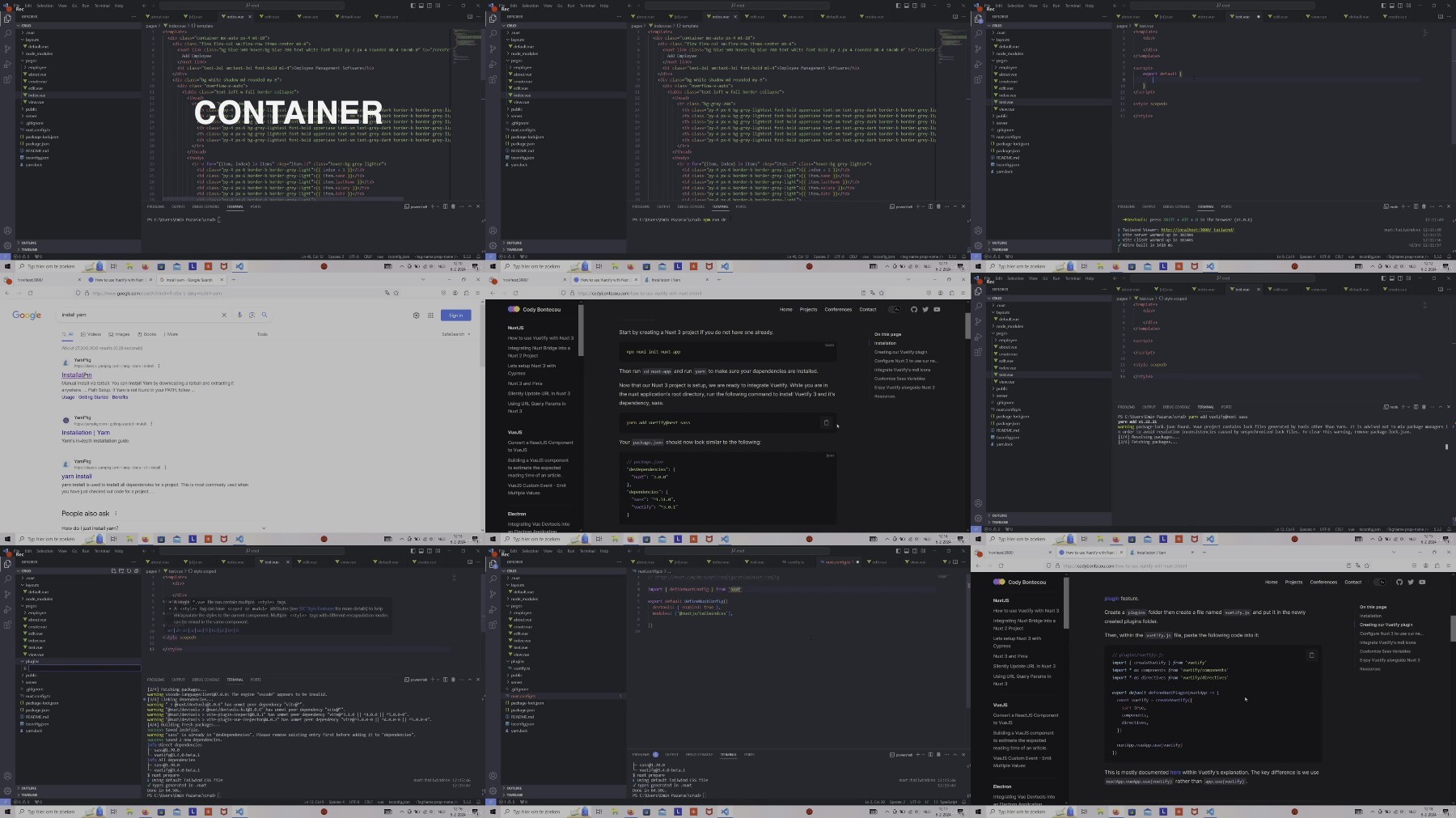The height and width of the screenshot is (818, 1456).
Task: Follow the 'here' link in 'This is mostly documented here'
Action: (1175, 773)
